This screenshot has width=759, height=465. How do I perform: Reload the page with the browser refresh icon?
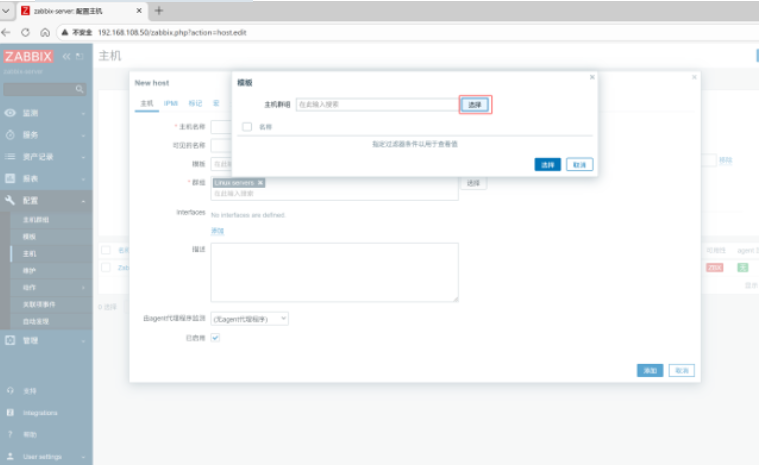[25, 32]
